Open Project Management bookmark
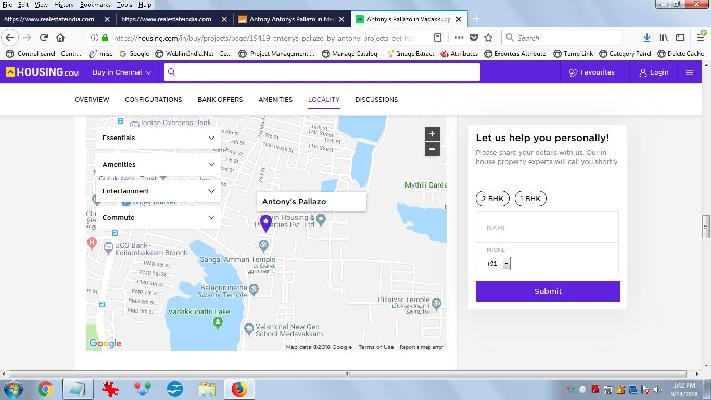The width and height of the screenshot is (711, 400). (x=277, y=54)
